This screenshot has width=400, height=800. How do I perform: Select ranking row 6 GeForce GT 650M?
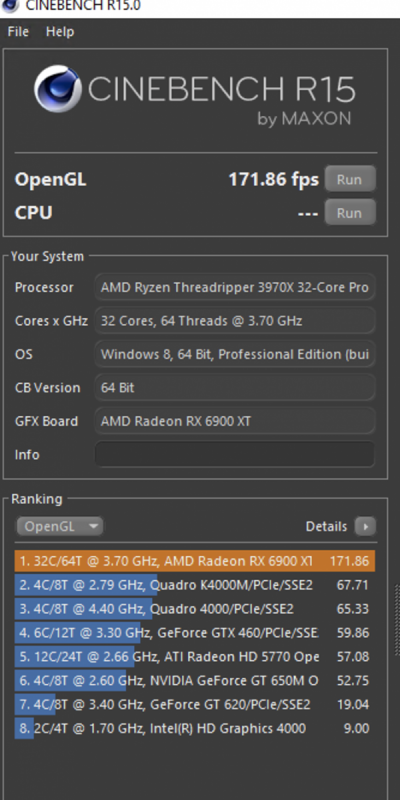195,681
